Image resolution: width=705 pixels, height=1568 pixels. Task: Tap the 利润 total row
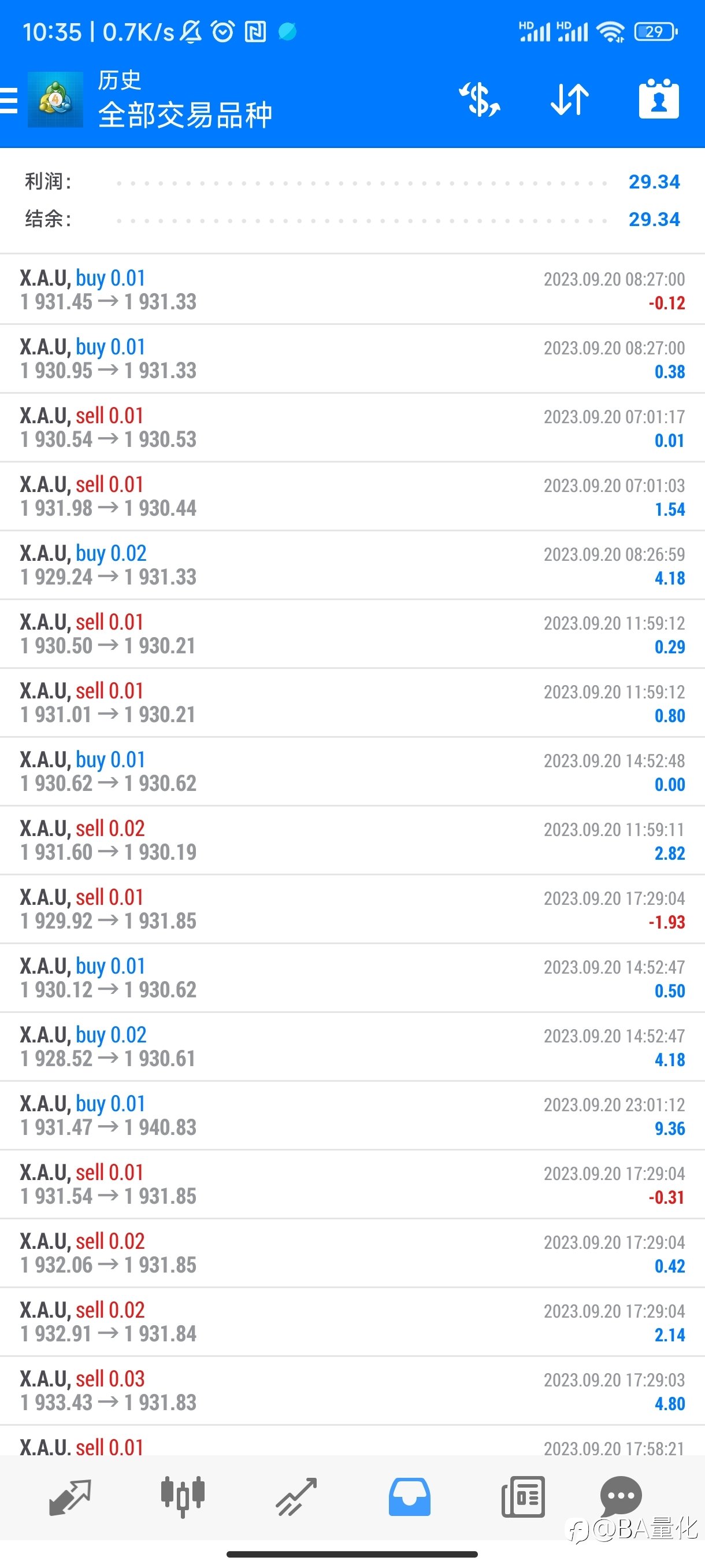click(x=352, y=182)
